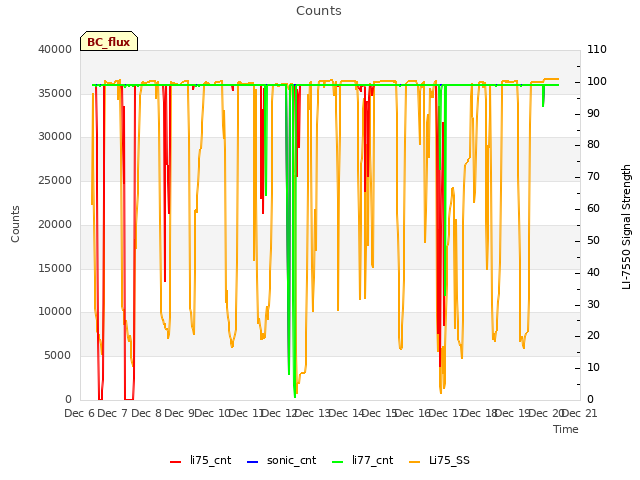Image resolution: width=640 pixels, height=480 pixels.
Task: Click the left axis label Counts
Action: [x=15, y=224]
